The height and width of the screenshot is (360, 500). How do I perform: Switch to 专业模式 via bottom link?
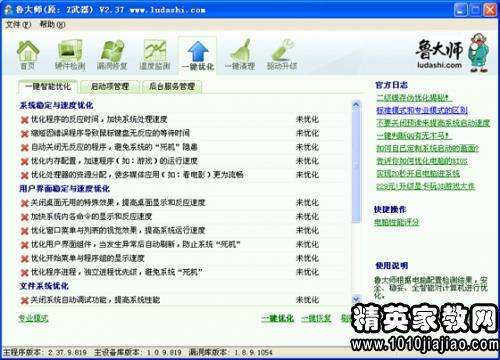click(x=33, y=318)
